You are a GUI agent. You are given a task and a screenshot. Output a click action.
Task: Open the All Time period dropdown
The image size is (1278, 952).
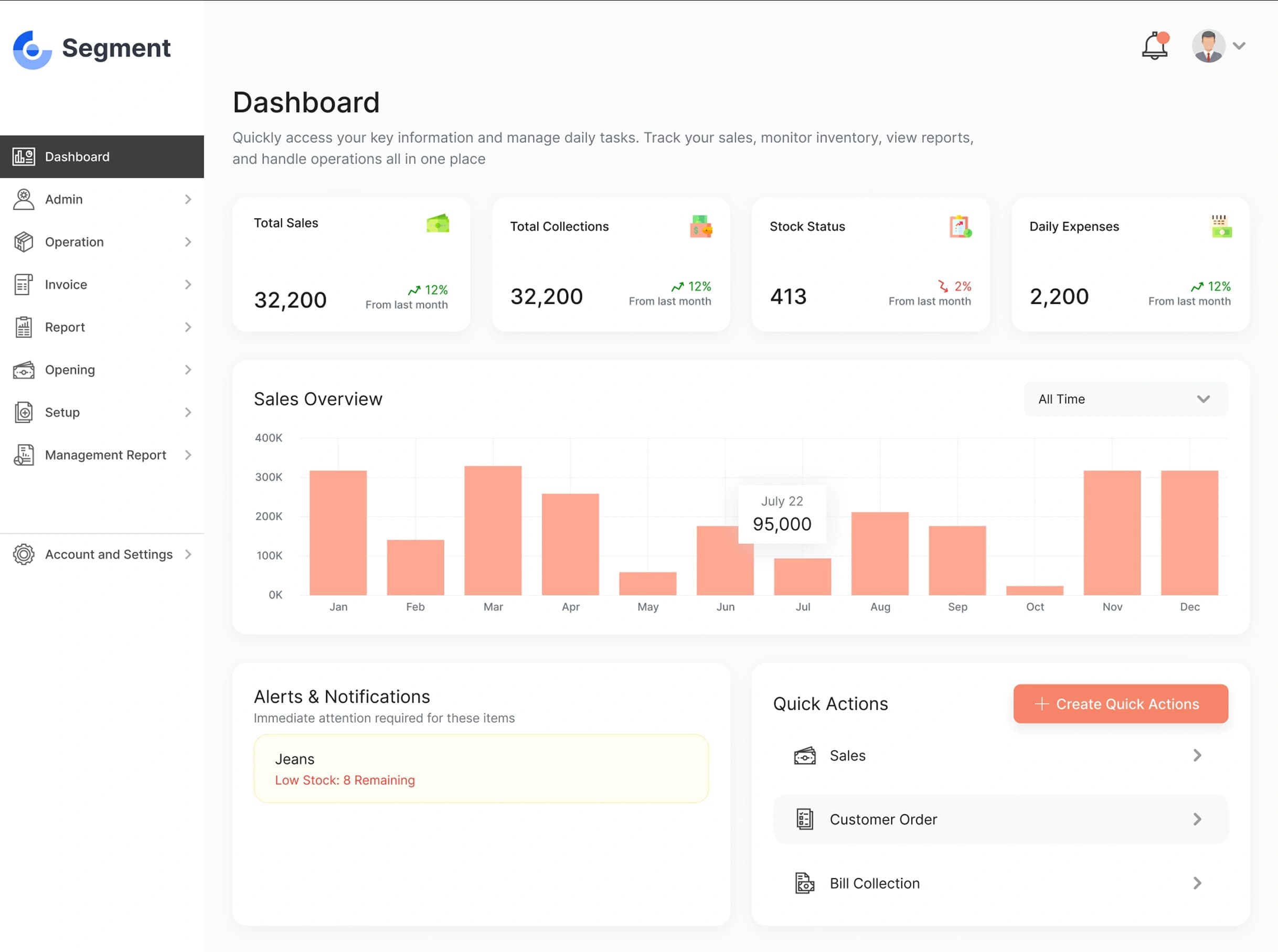[1125, 399]
